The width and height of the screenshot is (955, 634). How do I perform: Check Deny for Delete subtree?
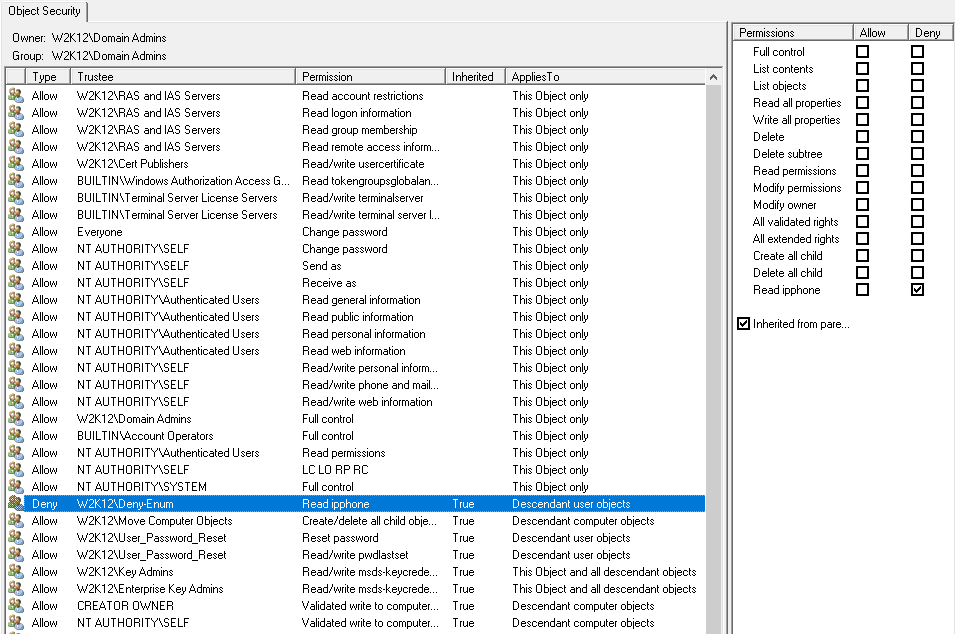tap(917, 154)
